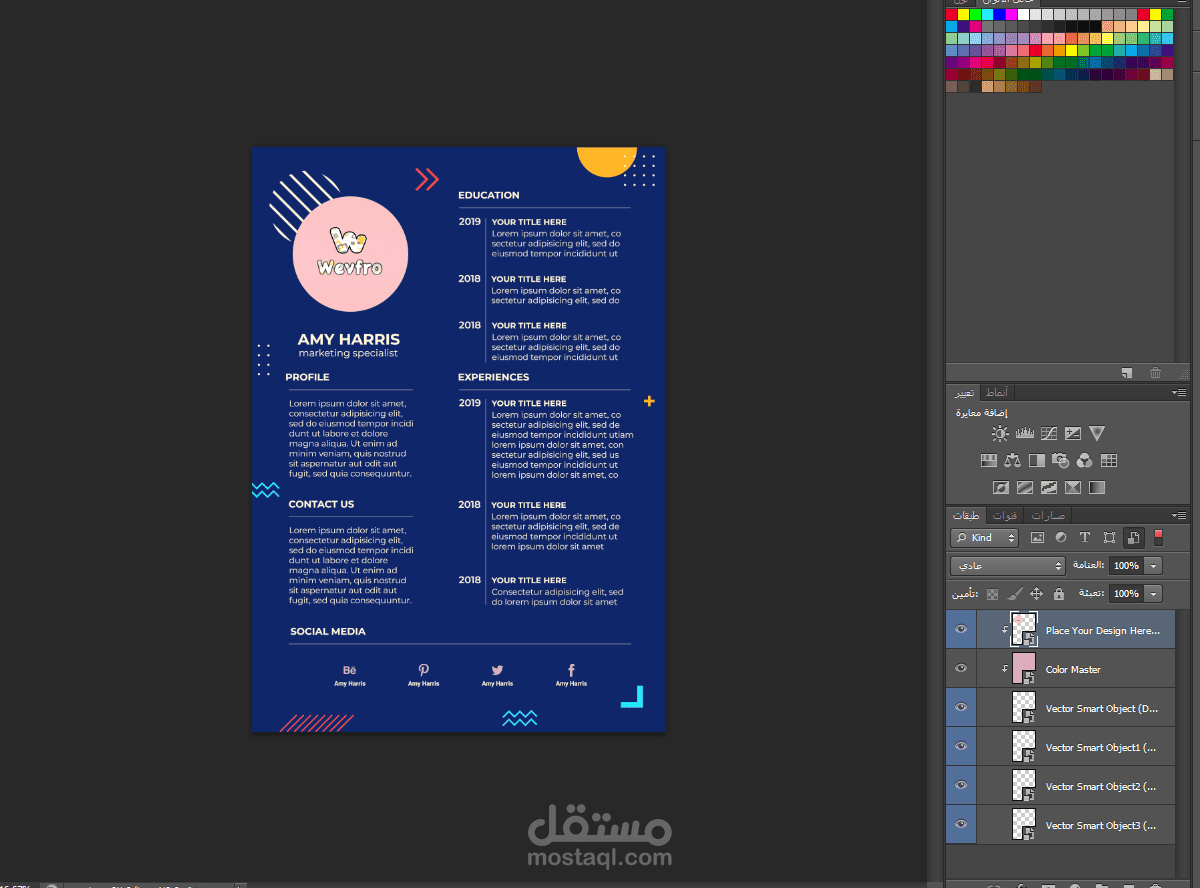The height and width of the screenshot is (888, 1200).
Task: Click the opacity value field
Action: (1126, 565)
